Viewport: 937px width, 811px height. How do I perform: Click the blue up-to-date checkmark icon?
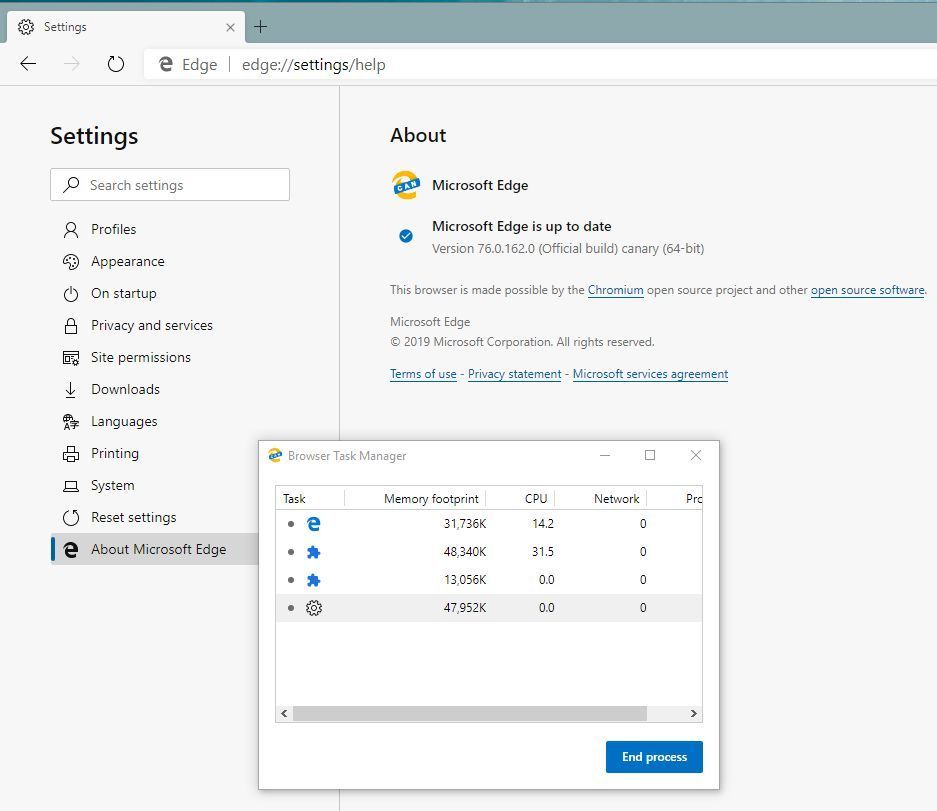coord(406,236)
